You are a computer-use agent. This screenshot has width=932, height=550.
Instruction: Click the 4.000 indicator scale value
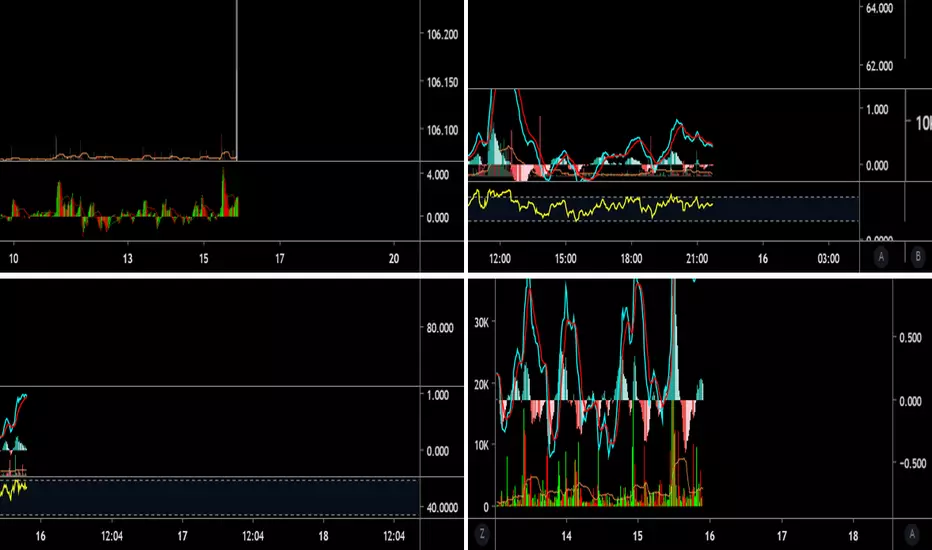pyautogui.click(x=437, y=175)
